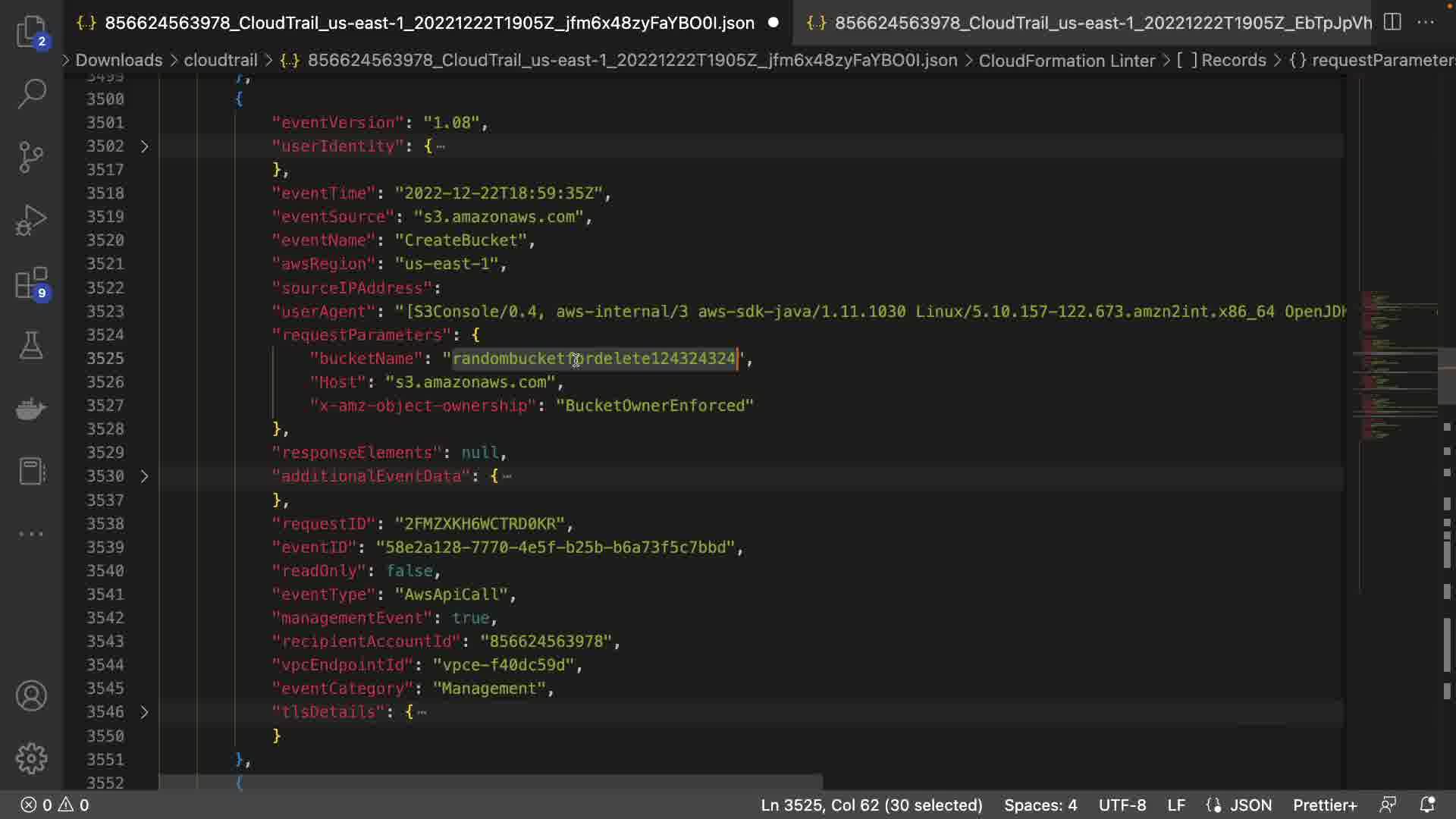1456x819 pixels.
Task: Expand the folded additionalEventData block
Action: click(x=144, y=476)
